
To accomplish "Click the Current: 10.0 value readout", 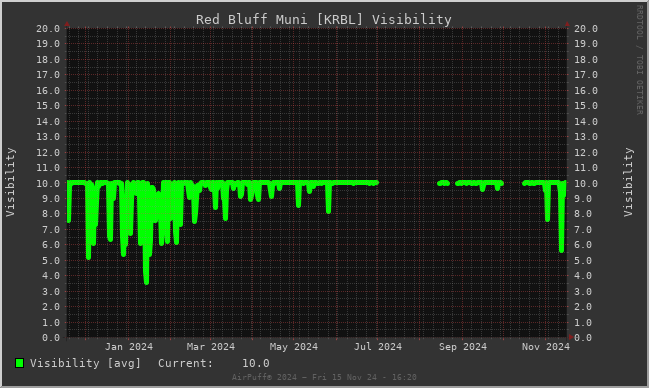I will pos(214,363).
